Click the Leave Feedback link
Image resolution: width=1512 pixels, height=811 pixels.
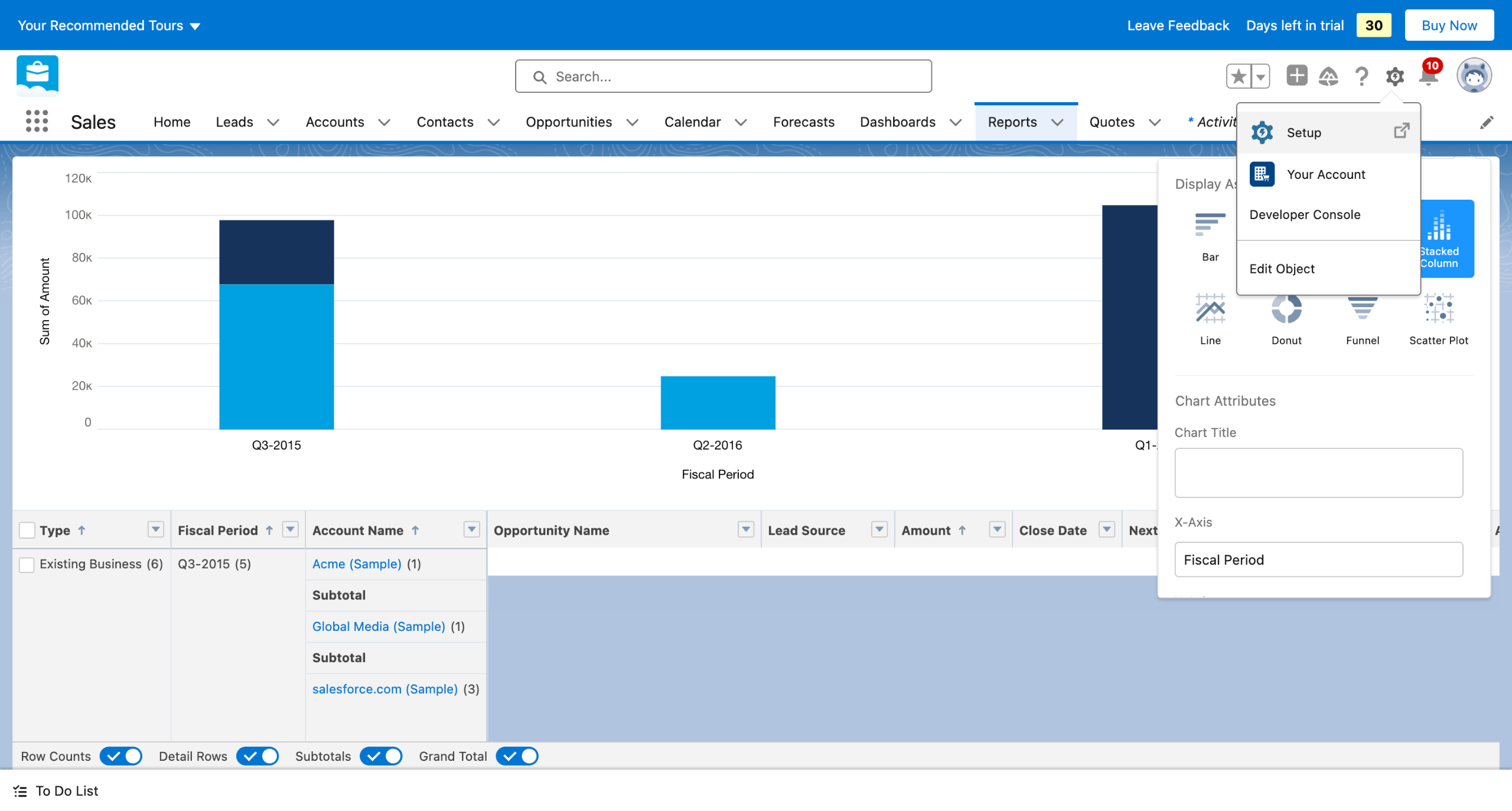tap(1178, 25)
